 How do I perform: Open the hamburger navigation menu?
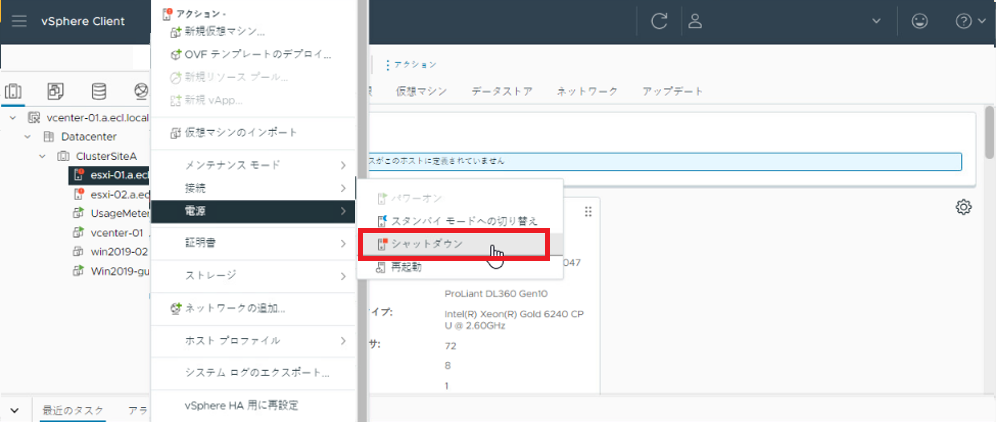pos(19,22)
